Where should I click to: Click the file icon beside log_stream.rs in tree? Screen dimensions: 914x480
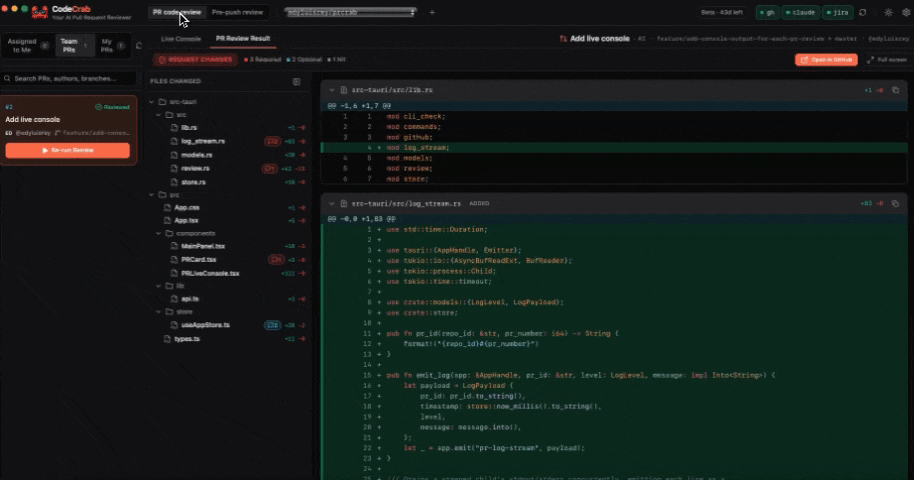174,141
